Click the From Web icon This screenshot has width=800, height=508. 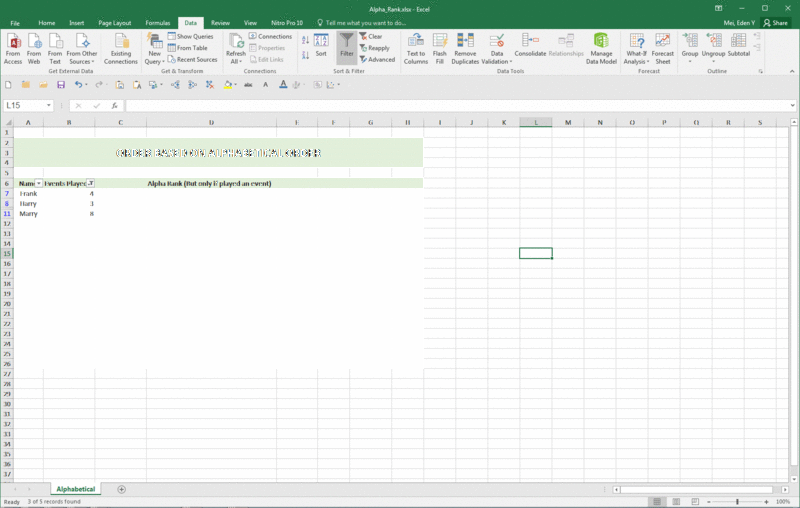click(34, 49)
